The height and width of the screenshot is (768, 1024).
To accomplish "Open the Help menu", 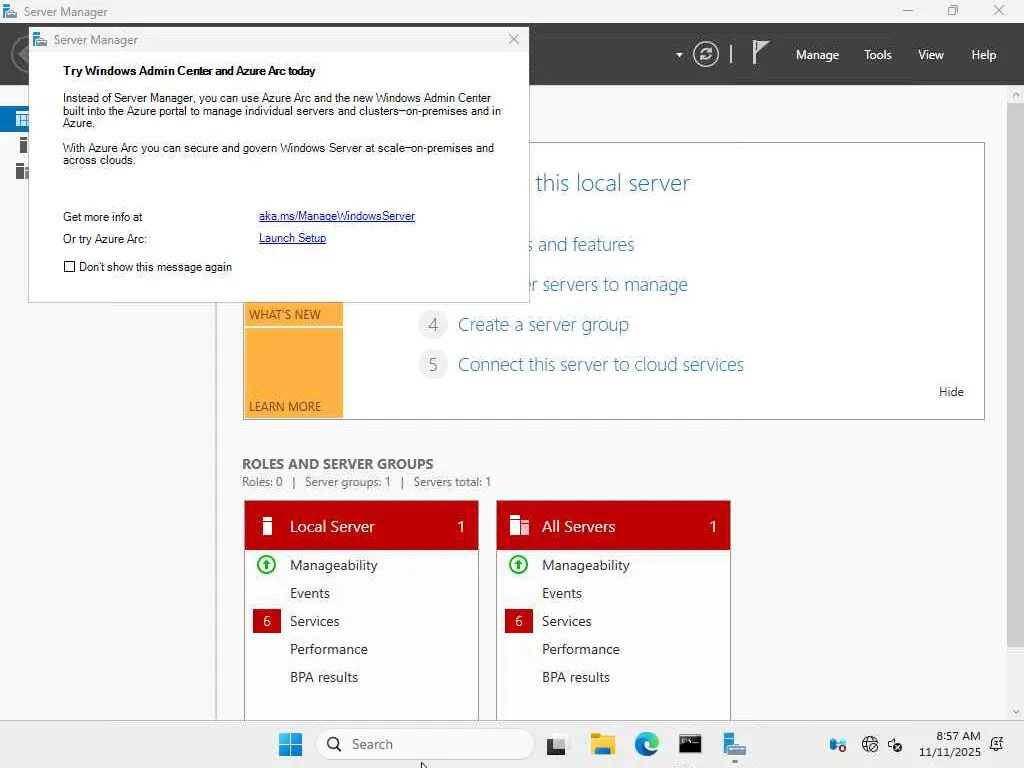I will coord(983,55).
